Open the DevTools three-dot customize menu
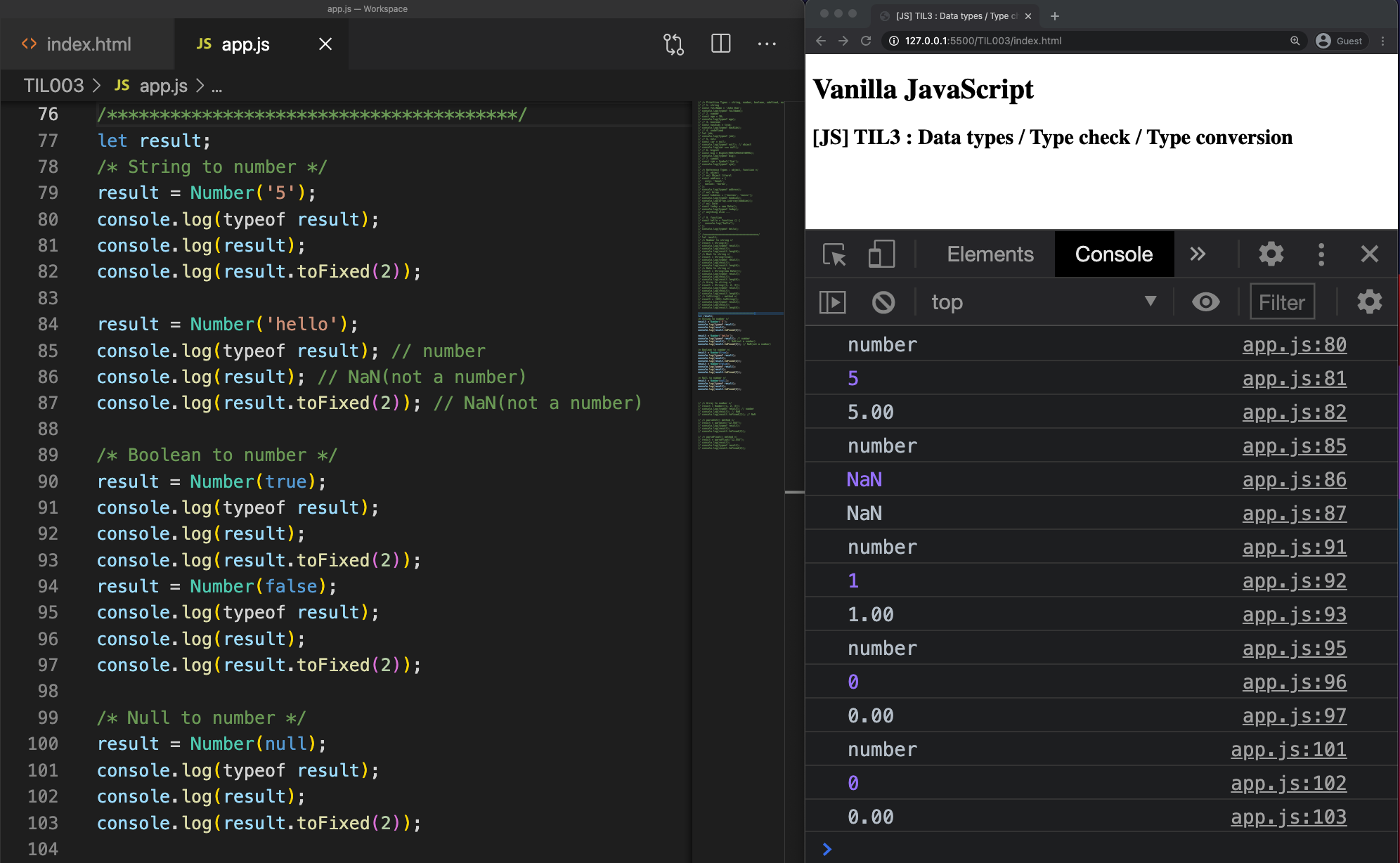Screen dimensions: 1400x863 click(1321, 254)
